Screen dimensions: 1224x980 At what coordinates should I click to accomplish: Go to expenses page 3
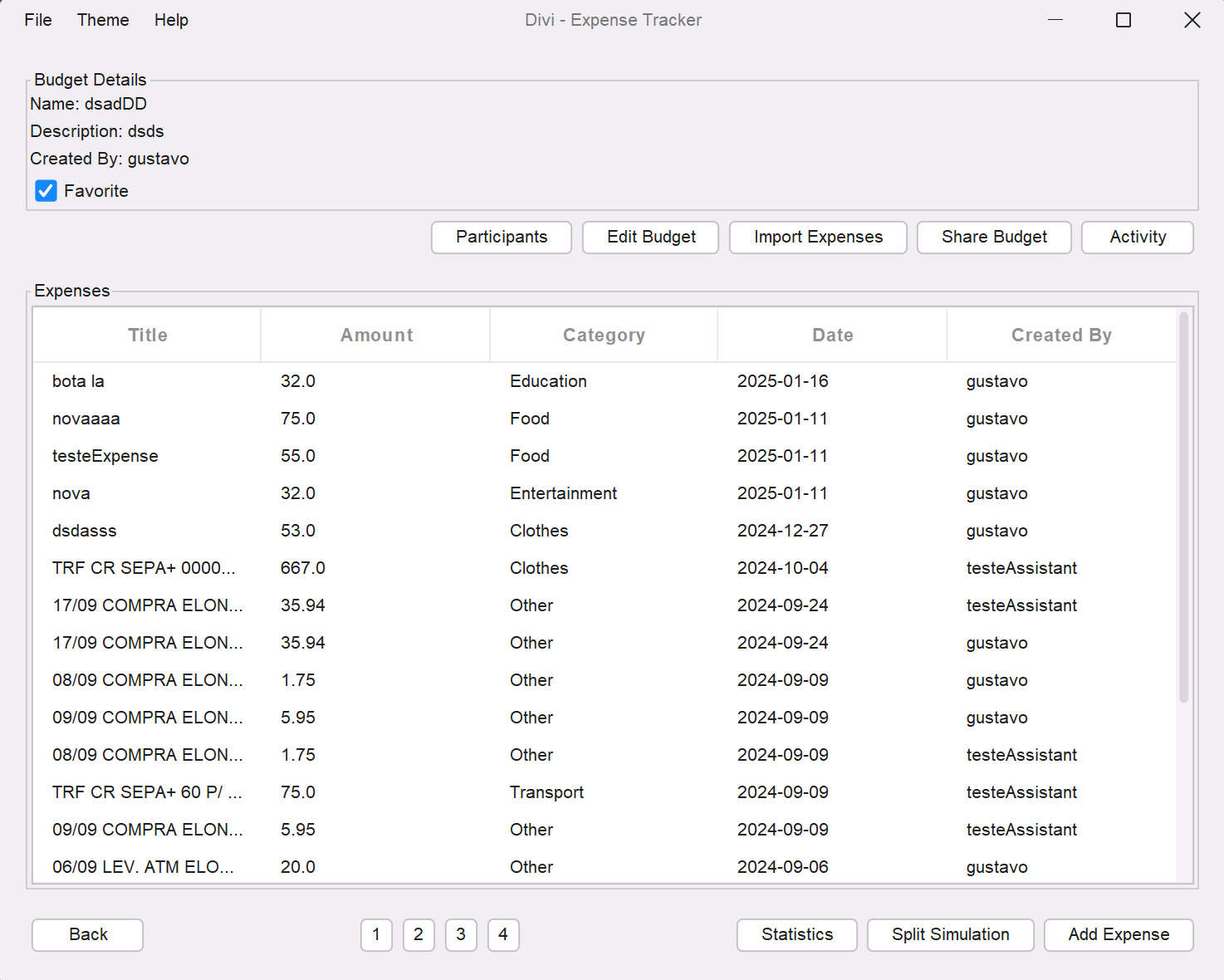pyautogui.click(x=461, y=935)
